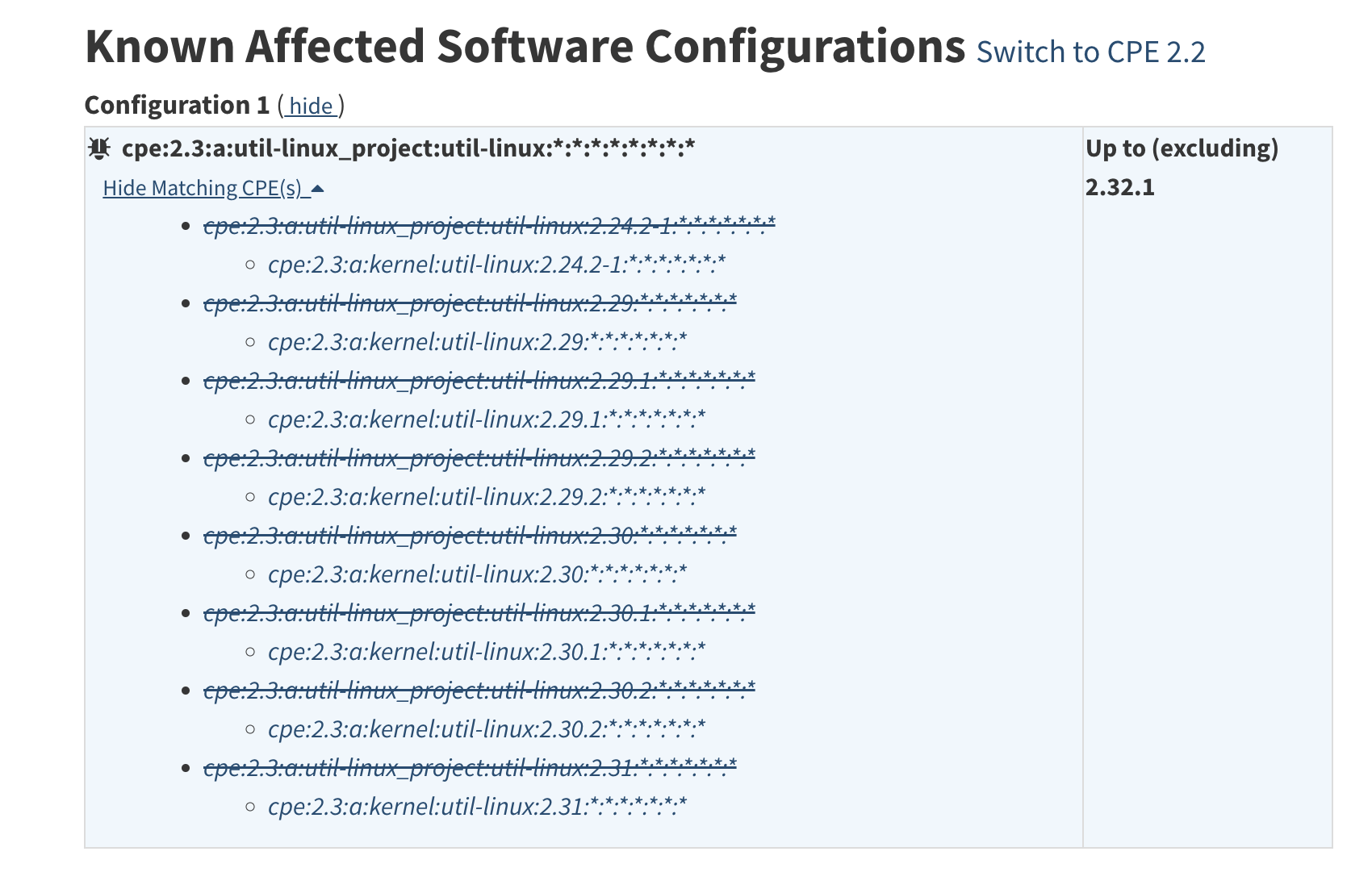1372x889 pixels.
Task: Select CPE cpe:2.3:a:kernel:util-linux:2.24.2-1
Action: pos(498,264)
